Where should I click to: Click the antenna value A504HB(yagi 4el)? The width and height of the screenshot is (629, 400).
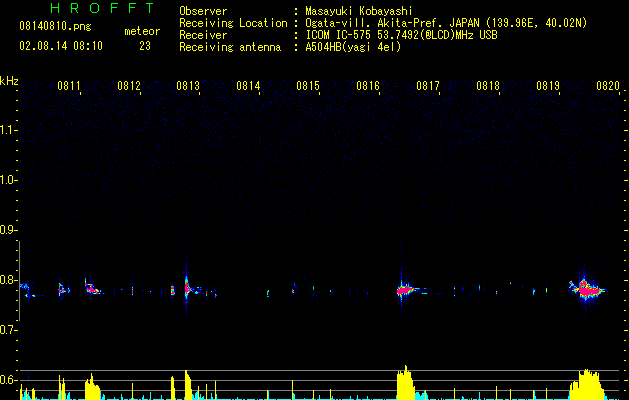[x=353, y=47]
